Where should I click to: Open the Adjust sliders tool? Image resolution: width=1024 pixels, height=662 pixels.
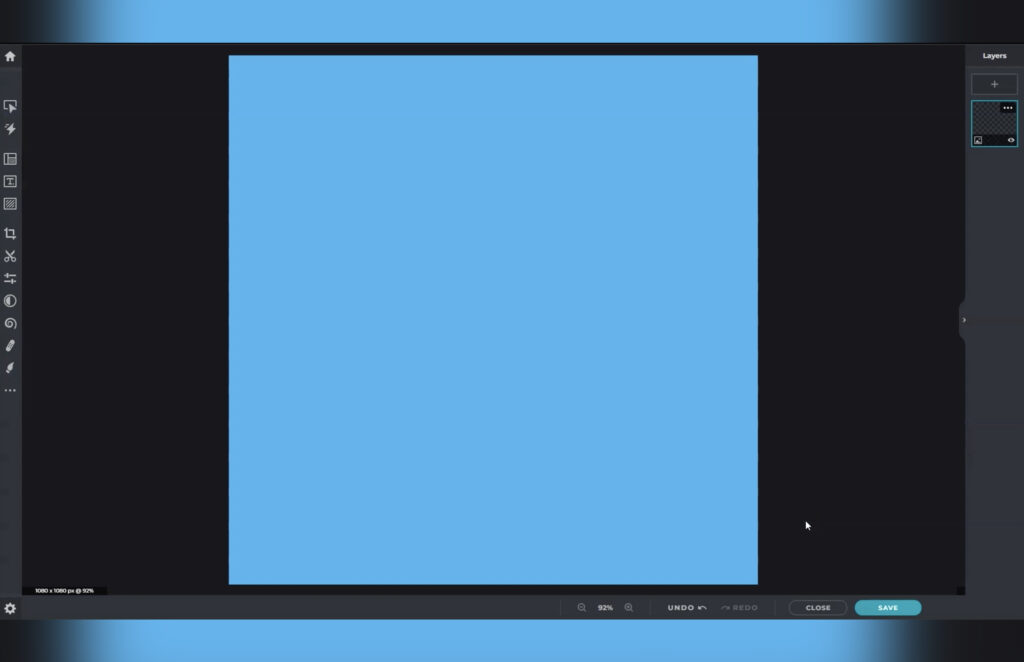tap(10, 278)
